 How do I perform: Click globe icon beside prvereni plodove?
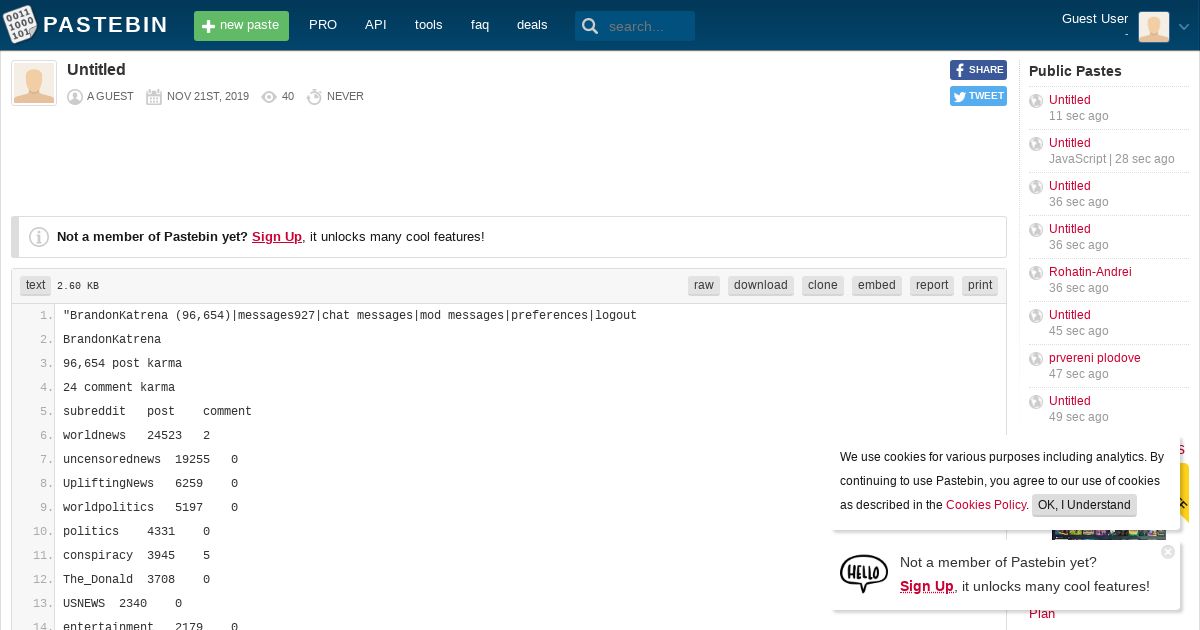pyautogui.click(x=1036, y=359)
